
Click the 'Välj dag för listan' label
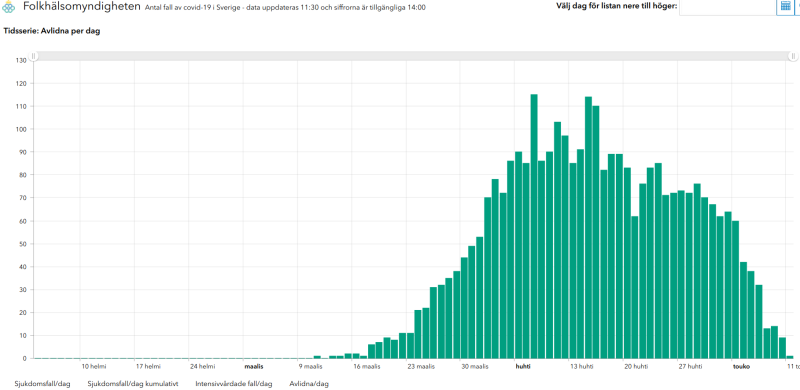click(616, 6)
